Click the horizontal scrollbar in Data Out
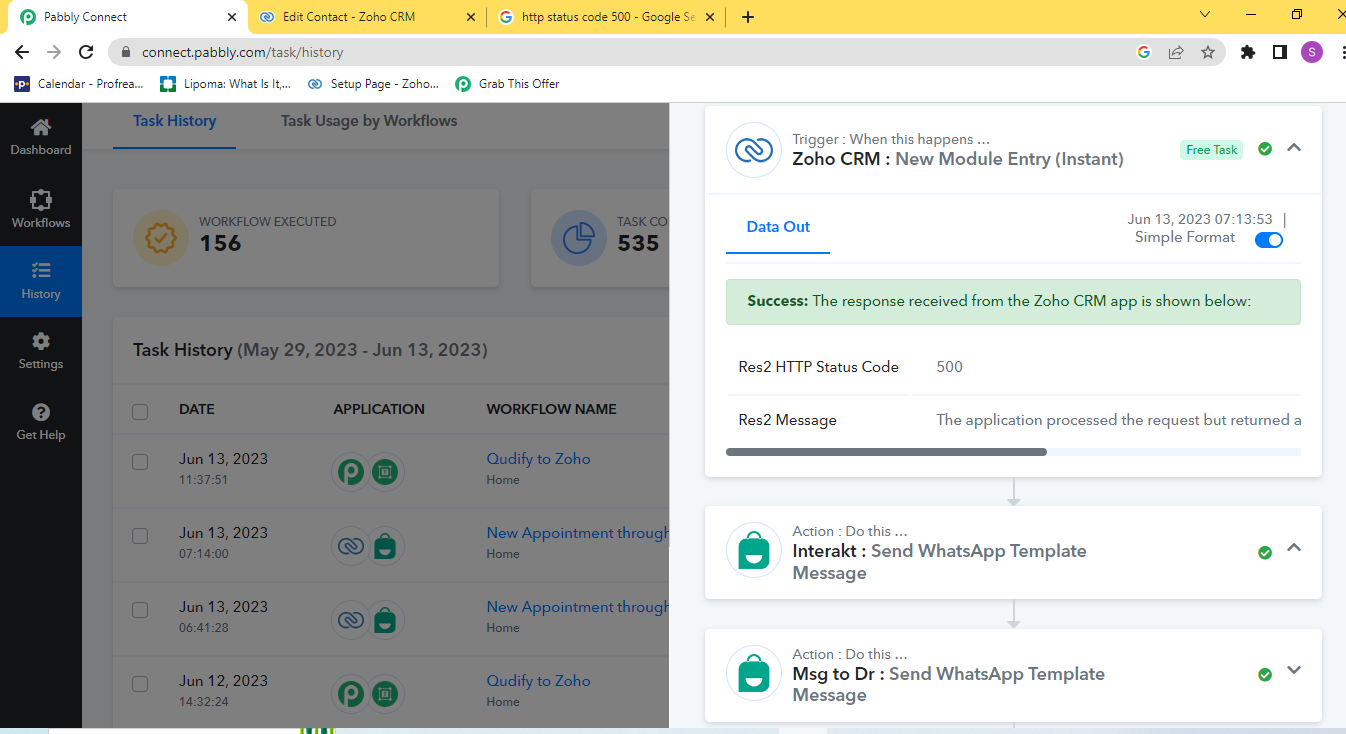 coord(886,452)
